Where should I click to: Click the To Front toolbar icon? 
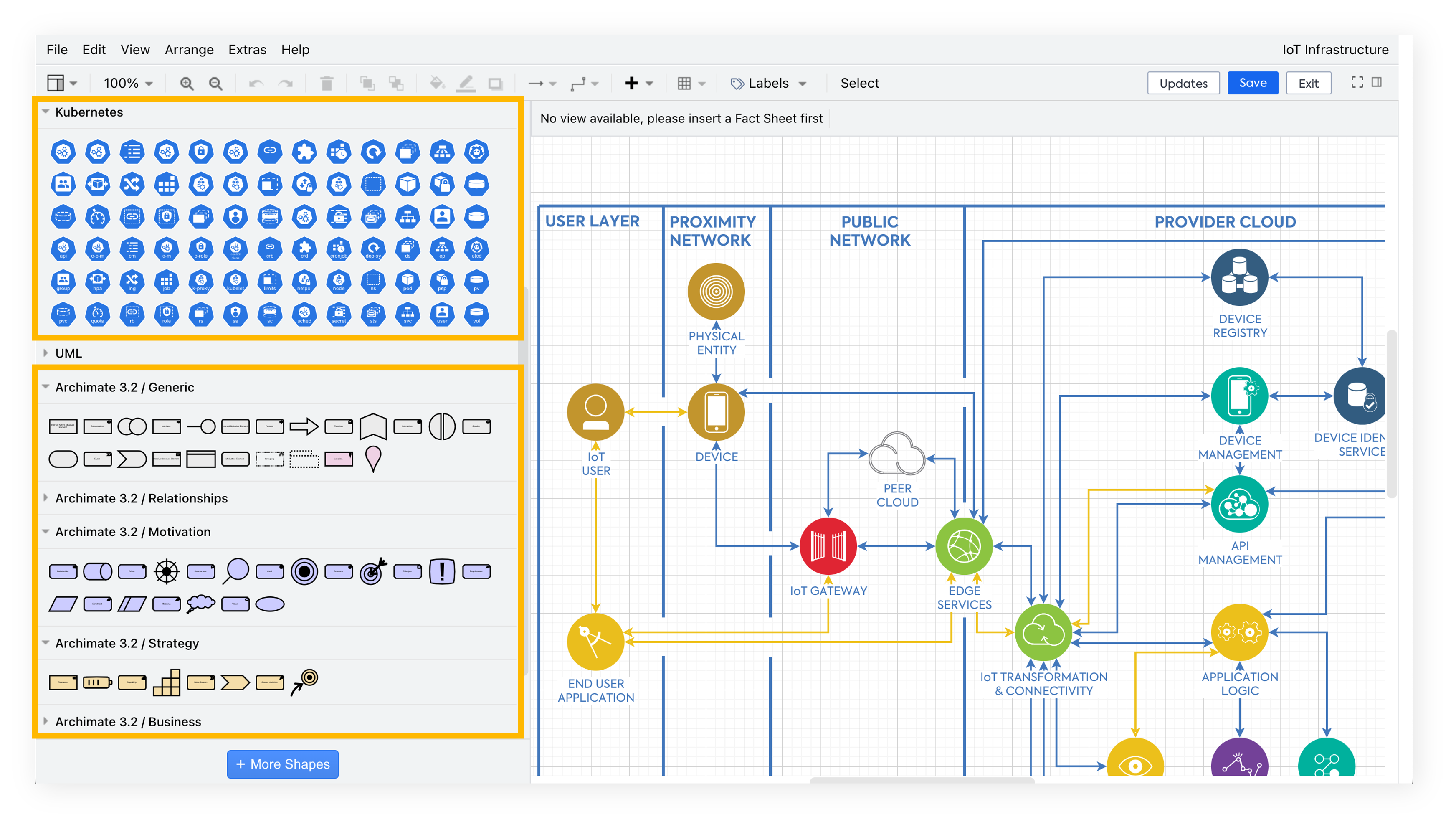click(x=367, y=84)
